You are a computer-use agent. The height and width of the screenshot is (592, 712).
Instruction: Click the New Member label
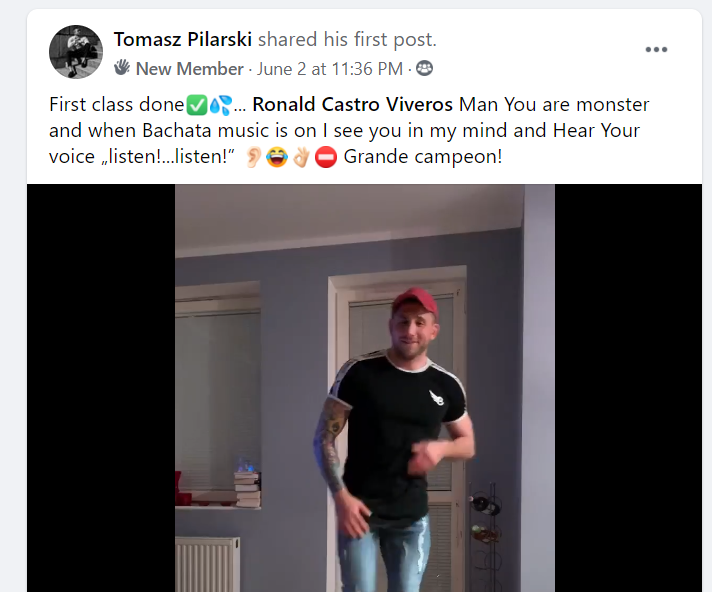(x=190, y=69)
